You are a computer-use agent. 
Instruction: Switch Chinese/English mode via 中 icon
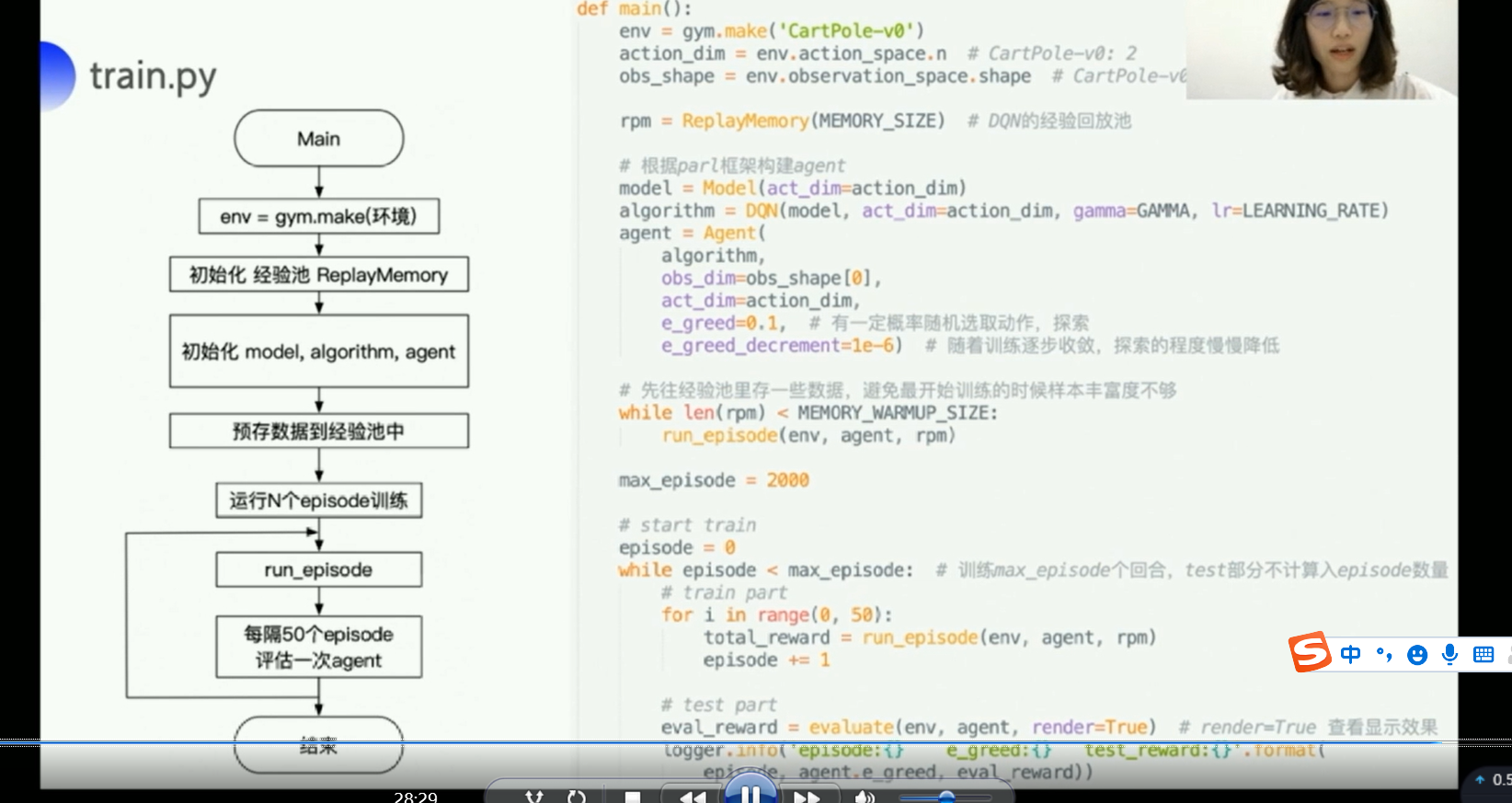point(1350,654)
